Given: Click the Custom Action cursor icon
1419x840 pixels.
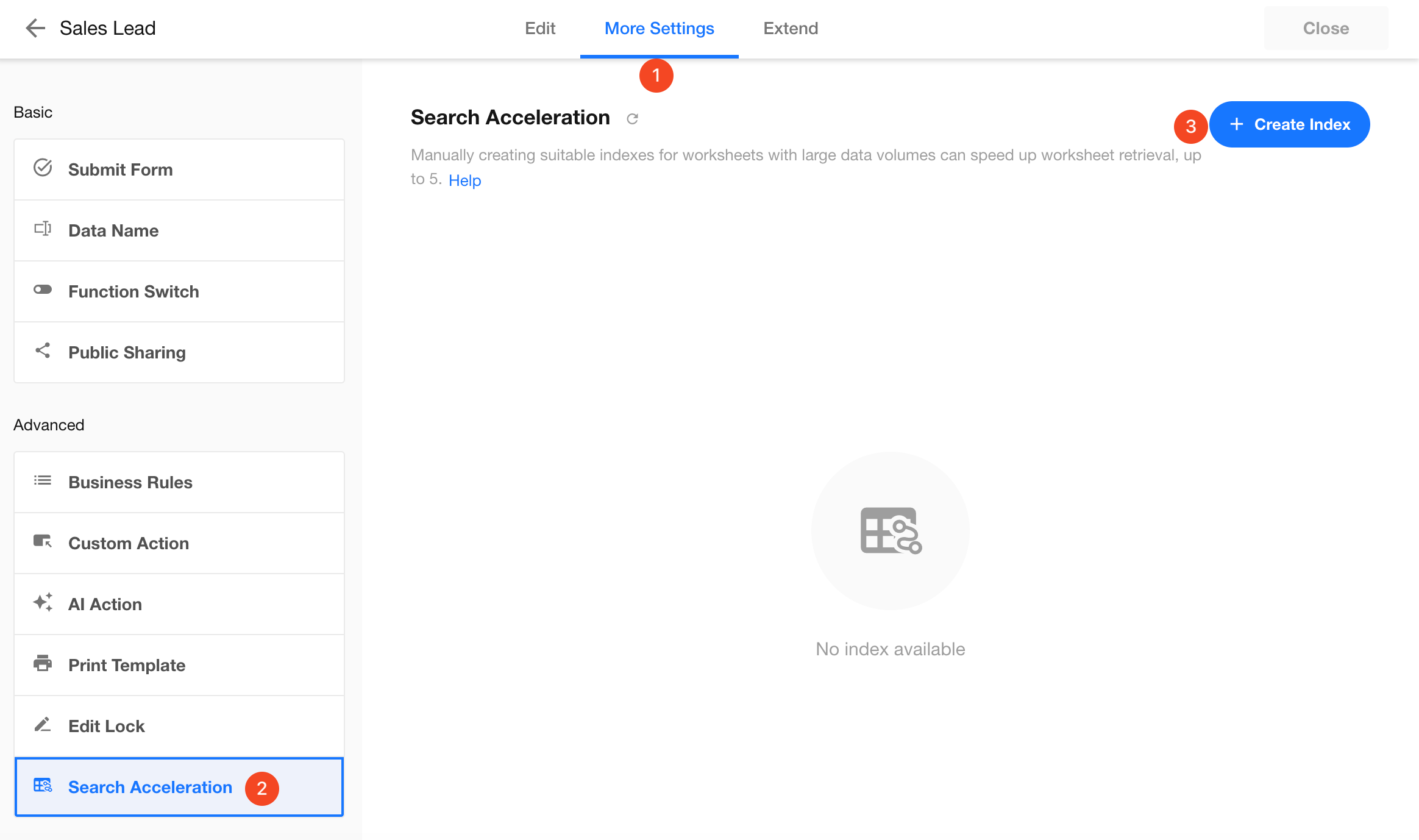Looking at the screenshot, I should [x=43, y=541].
